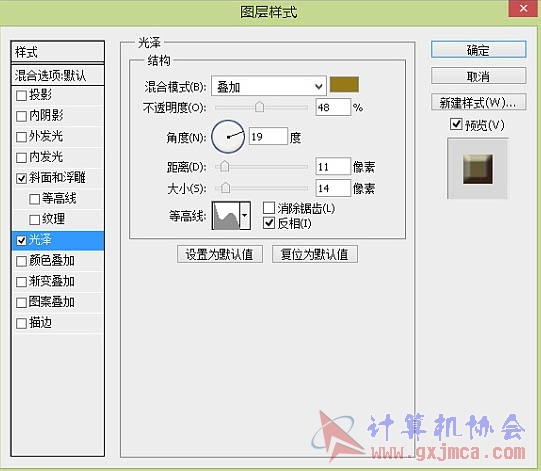Select the 斜面和浮雕 style item
The image size is (541, 471).
(x=58, y=178)
